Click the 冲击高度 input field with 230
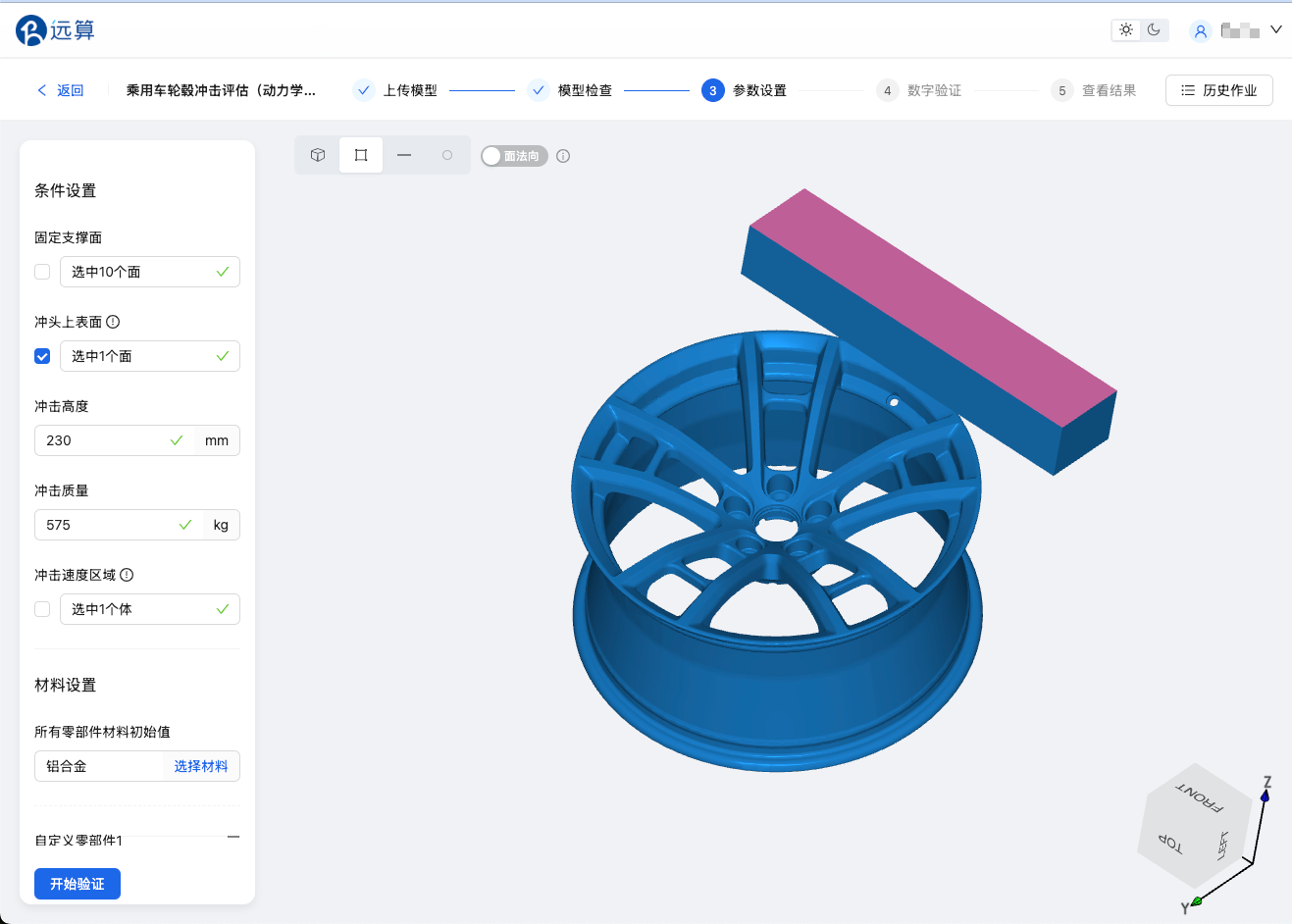 (x=103, y=440)
